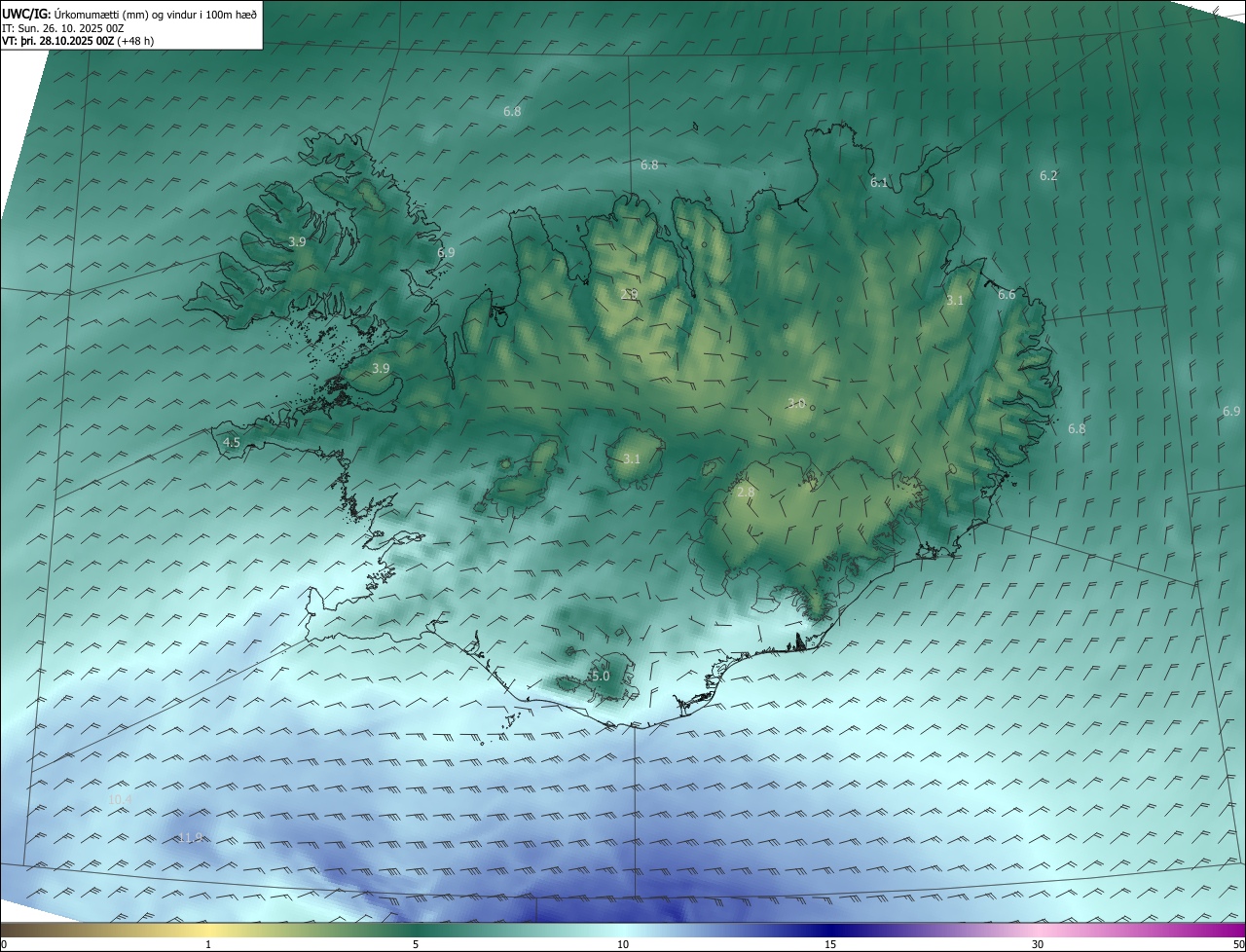The image size is (1246, 952).
Task: Click the 6.6 value near the east coast
Action: point(1007,295)
